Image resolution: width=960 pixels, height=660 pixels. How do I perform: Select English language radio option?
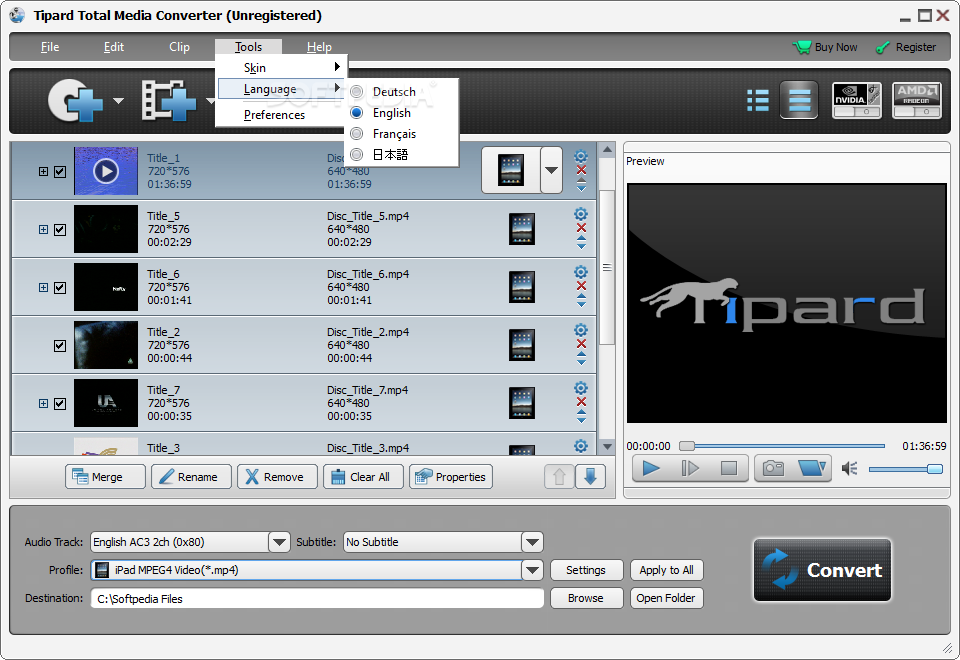[x=357, y=113]
